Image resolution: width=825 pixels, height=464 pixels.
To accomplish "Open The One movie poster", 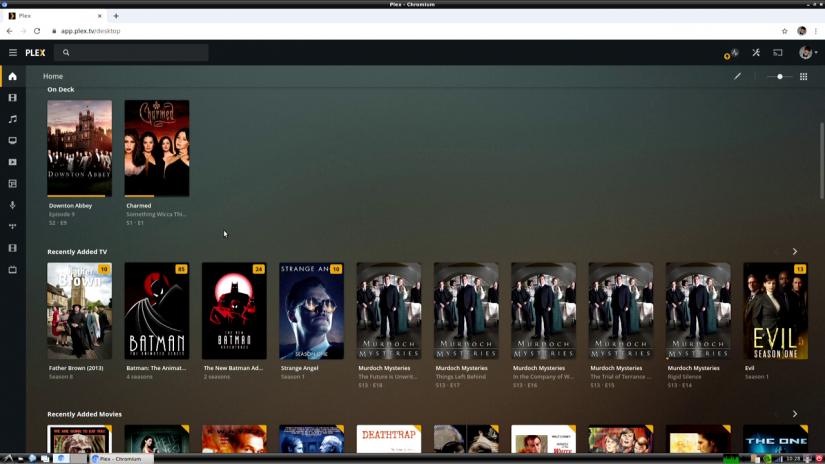I will coord(776,439).
